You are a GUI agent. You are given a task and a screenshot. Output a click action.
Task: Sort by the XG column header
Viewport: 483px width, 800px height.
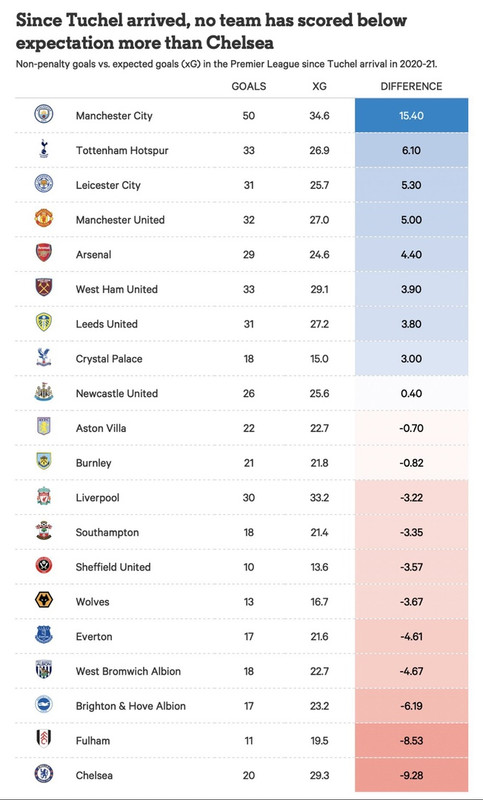(x=319, y=86)
